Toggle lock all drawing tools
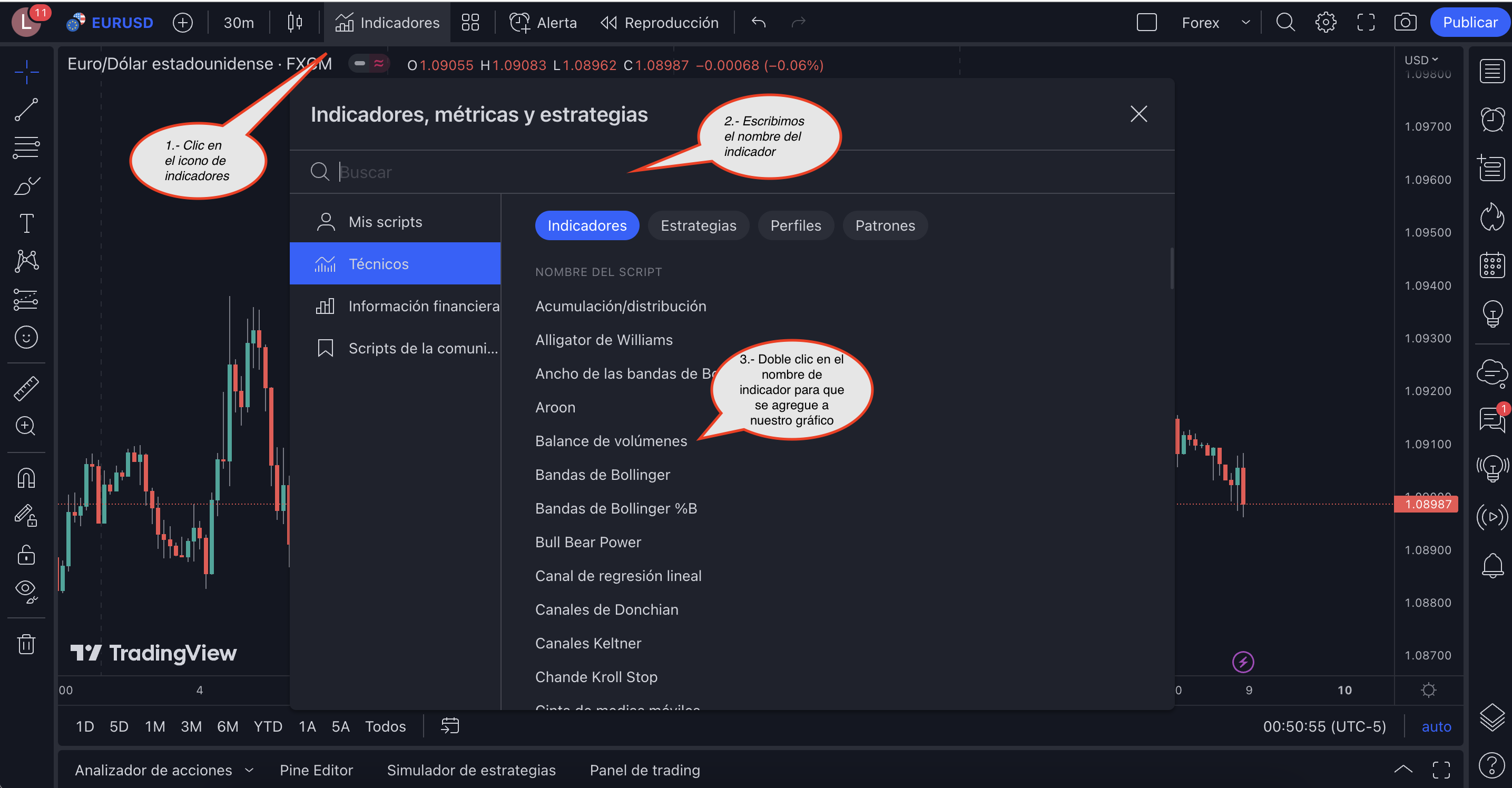Viewport: 1512px width, 788px height. [26, 554]
